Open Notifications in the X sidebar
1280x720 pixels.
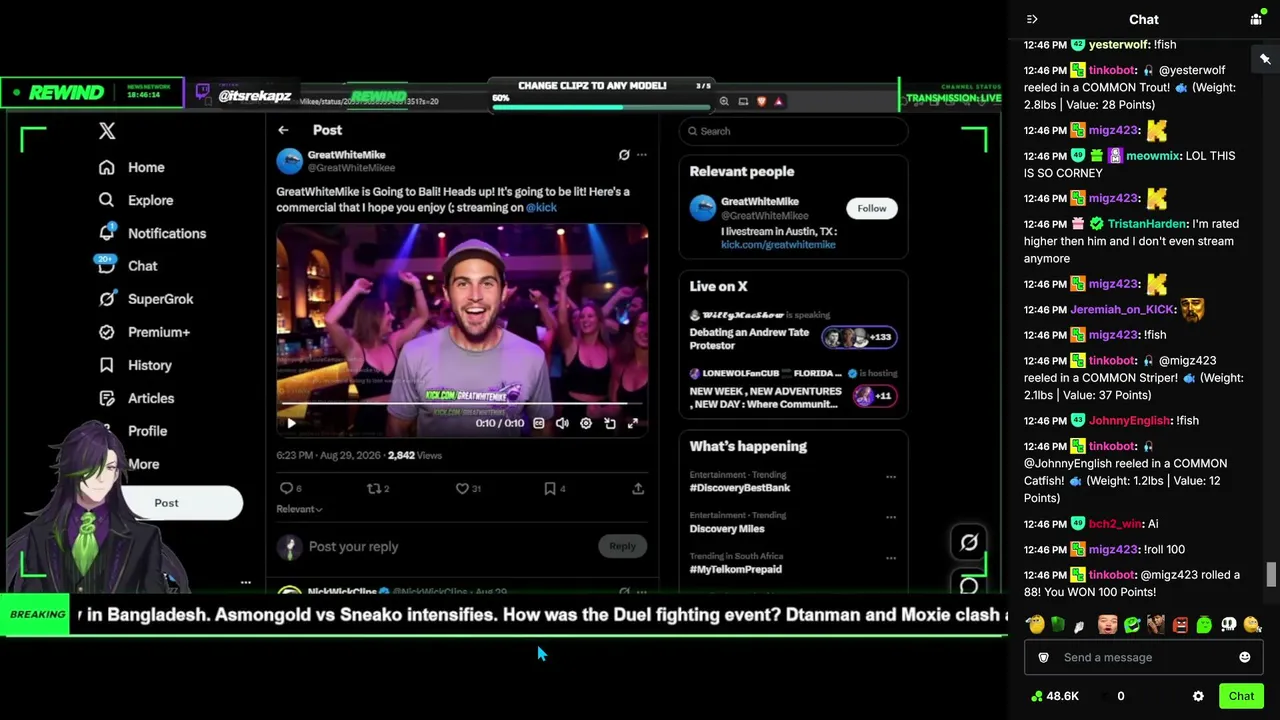152,233
